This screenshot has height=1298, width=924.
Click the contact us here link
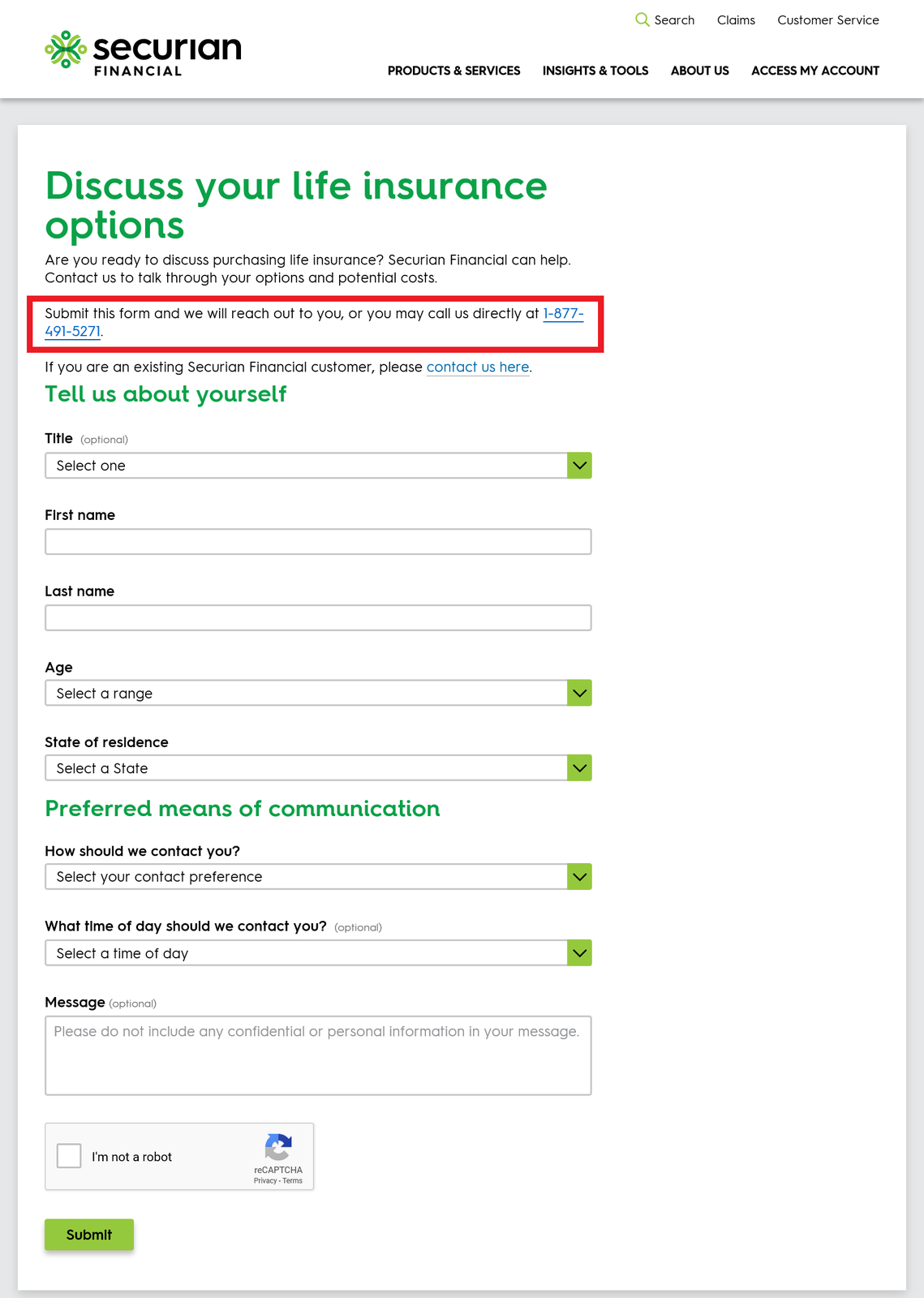click(x=478, y=367)
